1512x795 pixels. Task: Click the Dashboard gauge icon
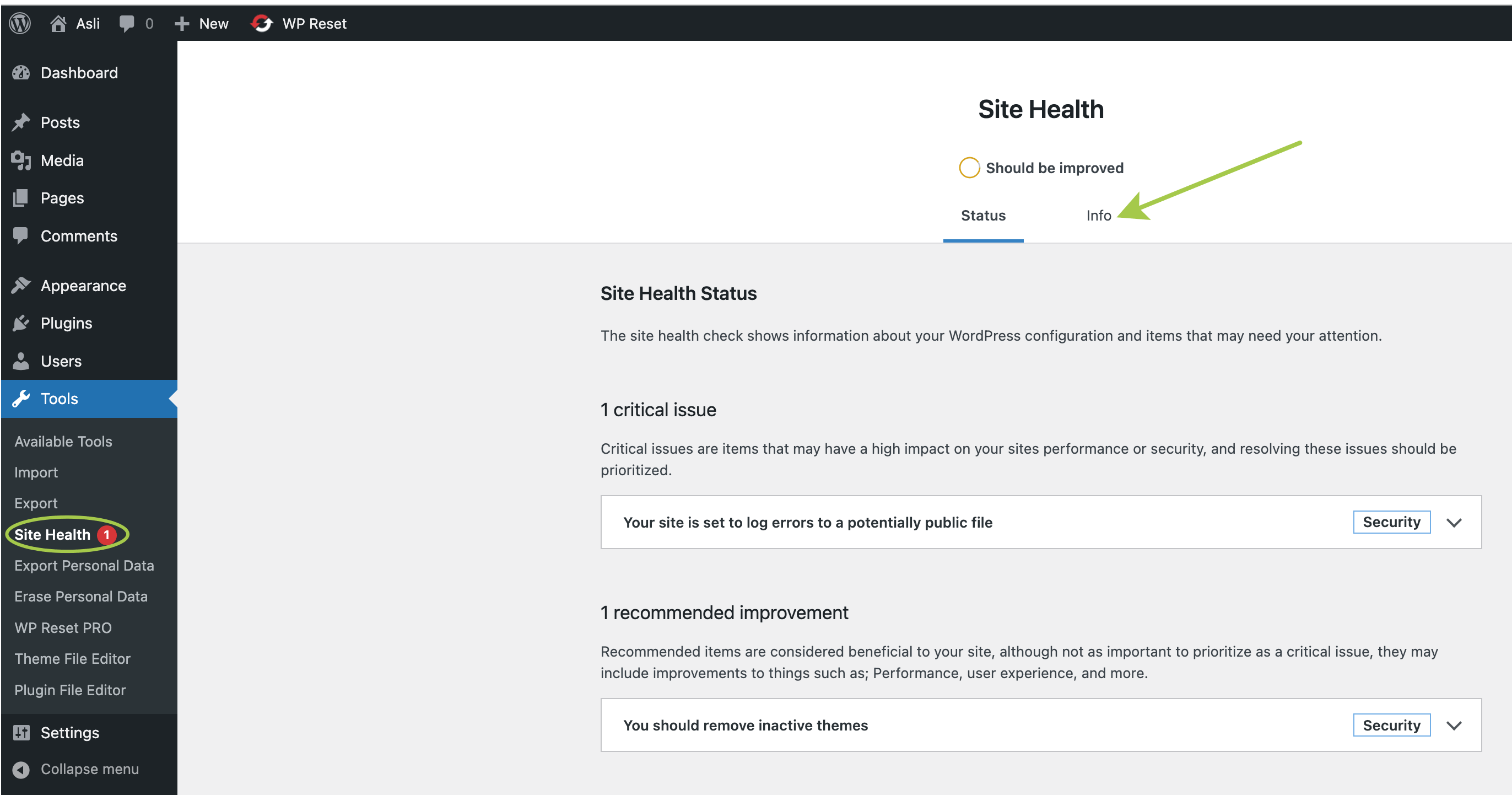point(21,73)
